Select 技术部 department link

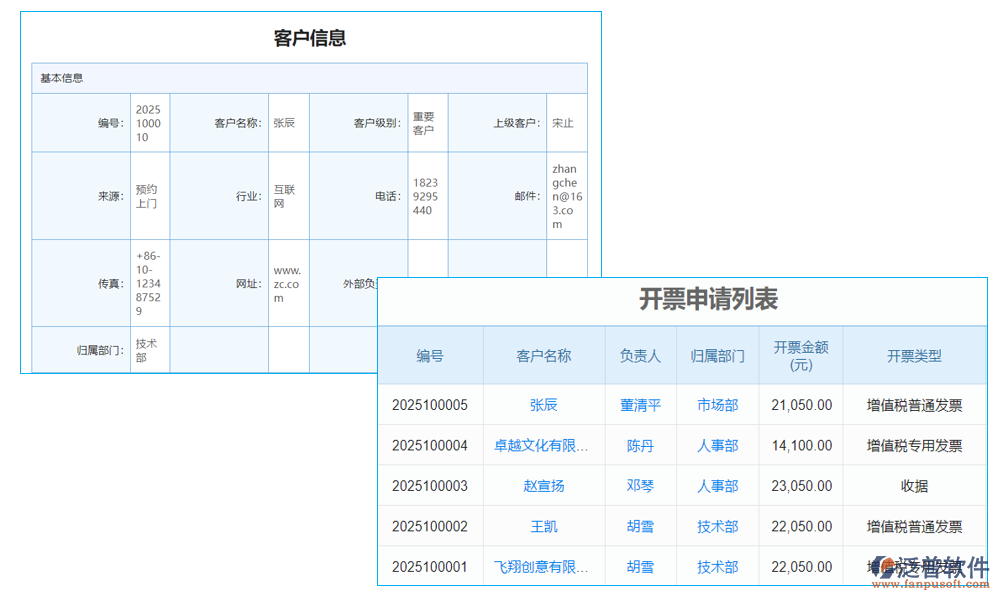pyautogui.click(x=717, y=526)
